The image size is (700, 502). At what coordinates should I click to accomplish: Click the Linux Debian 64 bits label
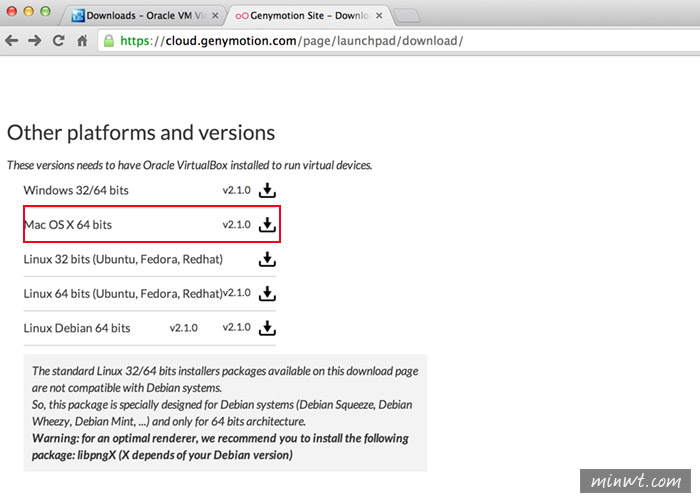77,328
